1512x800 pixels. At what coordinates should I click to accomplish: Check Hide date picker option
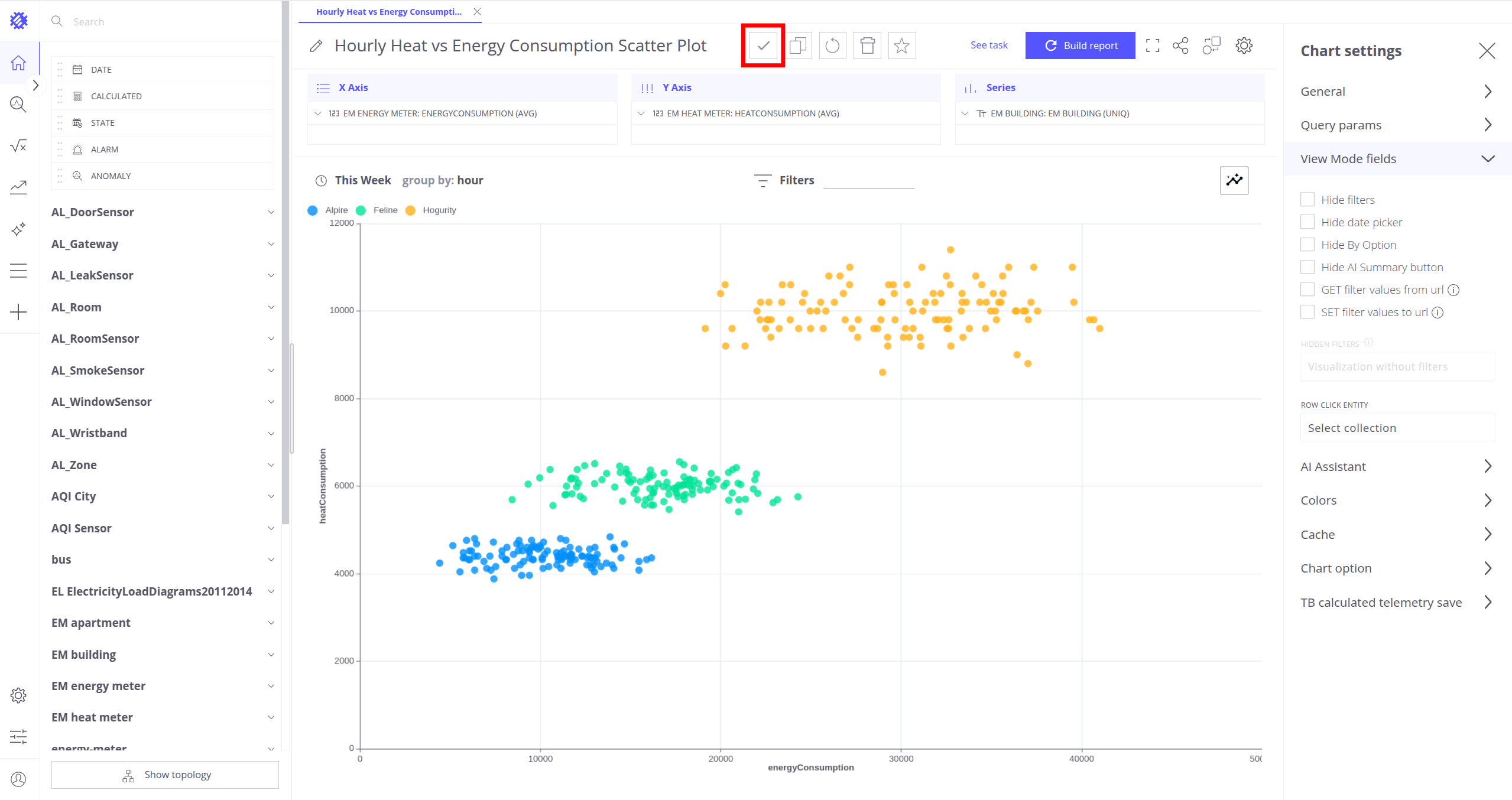point(1307,222)
